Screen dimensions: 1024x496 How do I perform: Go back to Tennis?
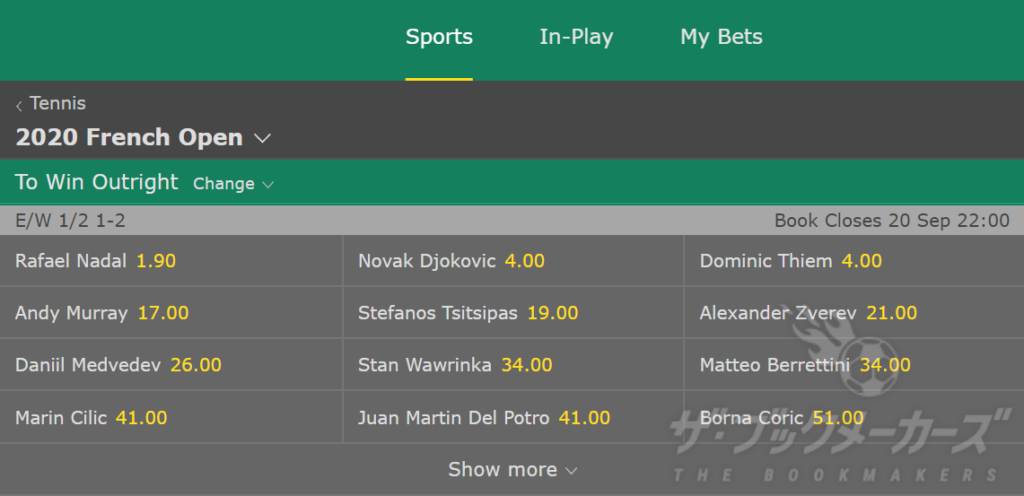click(57, 103)
